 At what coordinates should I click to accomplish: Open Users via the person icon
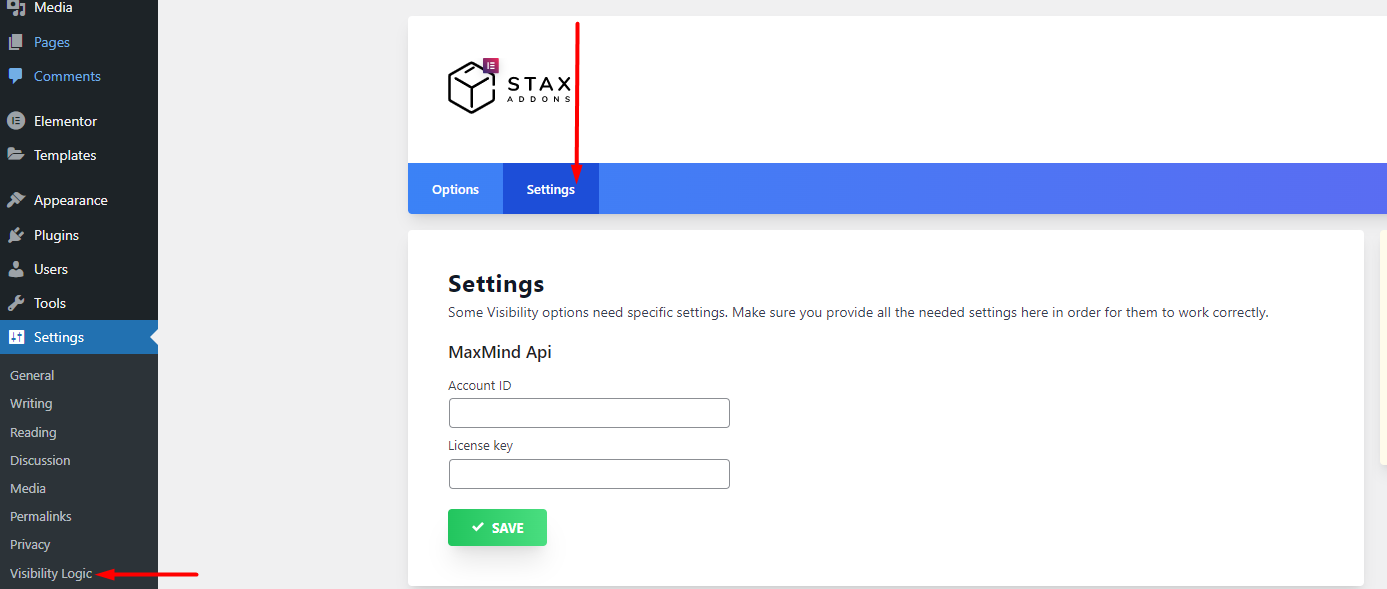17,268
